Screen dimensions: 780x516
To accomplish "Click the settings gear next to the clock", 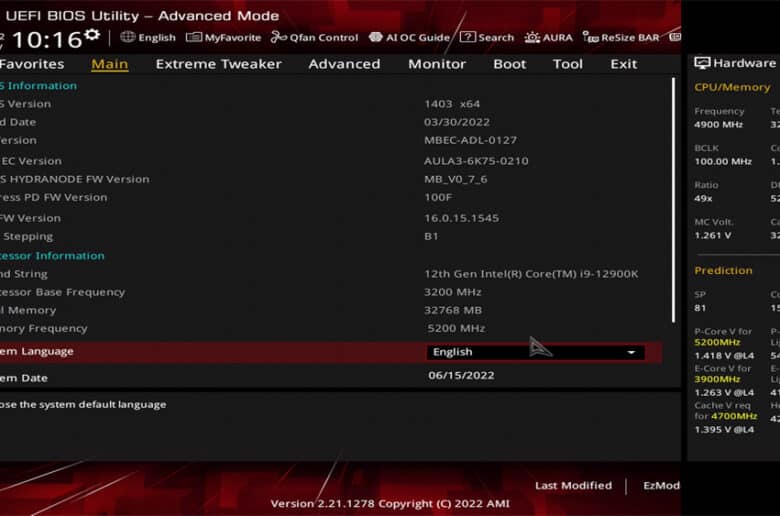I will 92,35.
